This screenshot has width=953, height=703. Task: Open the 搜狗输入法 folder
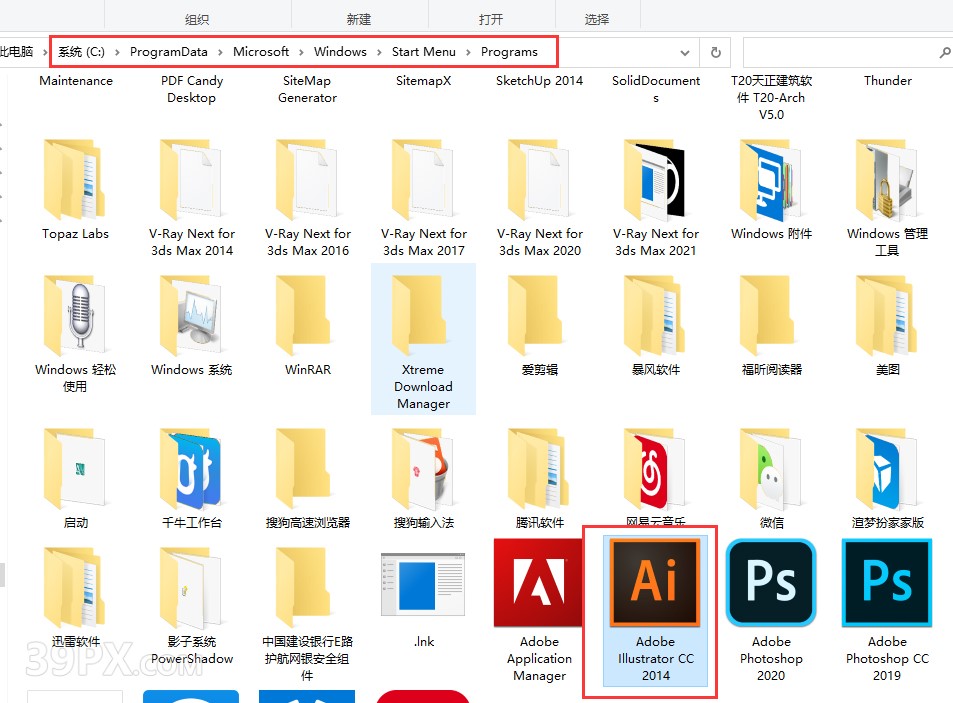pyautogui.click(x=423, y=465)
